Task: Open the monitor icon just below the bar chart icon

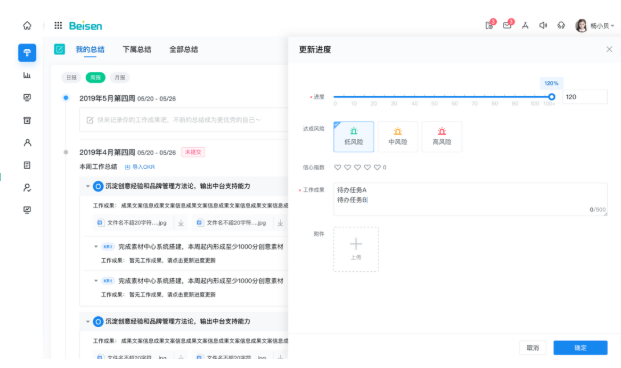Action: click(27, 97)
